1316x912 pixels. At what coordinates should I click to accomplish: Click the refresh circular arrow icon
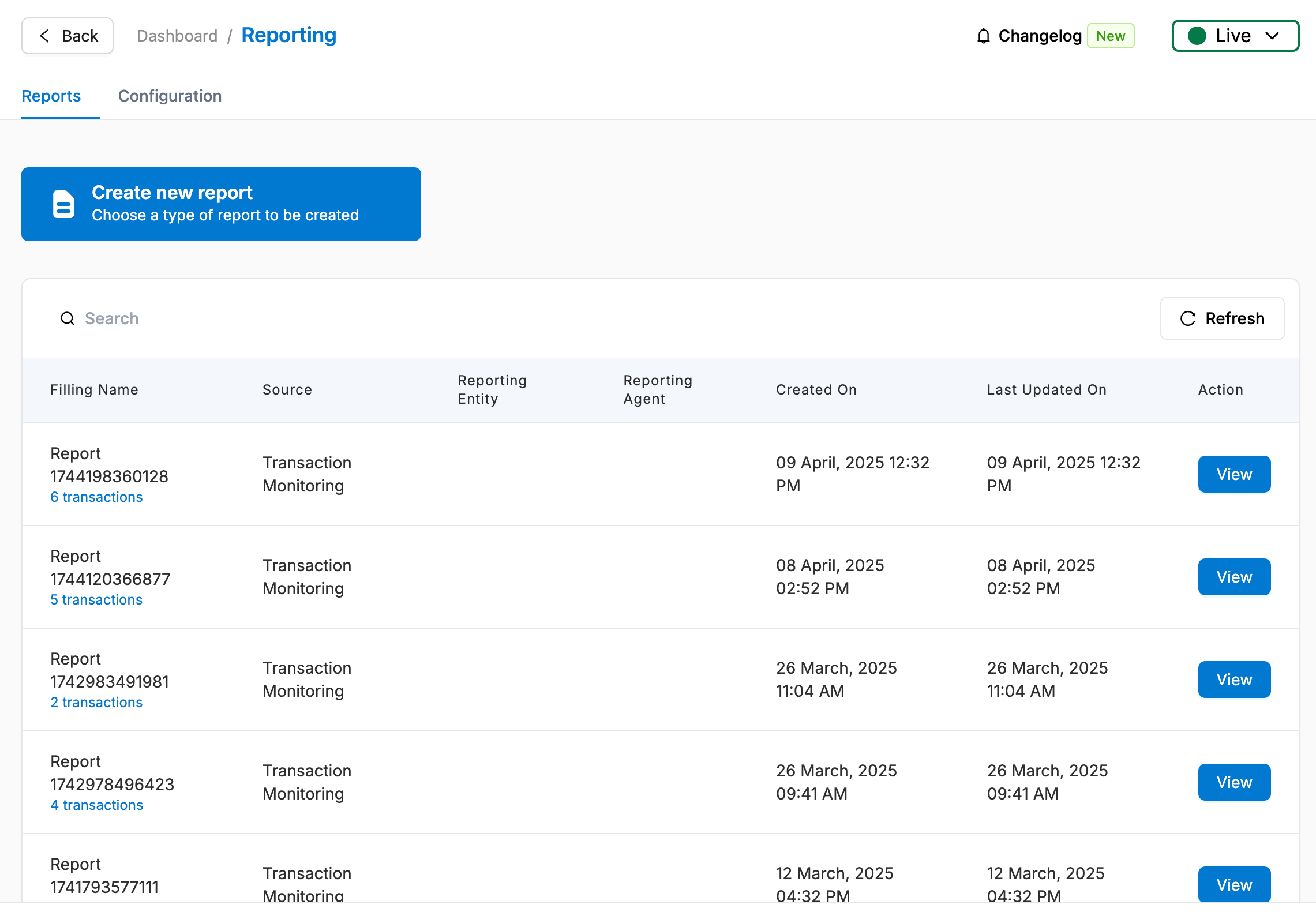[1187, 318]
